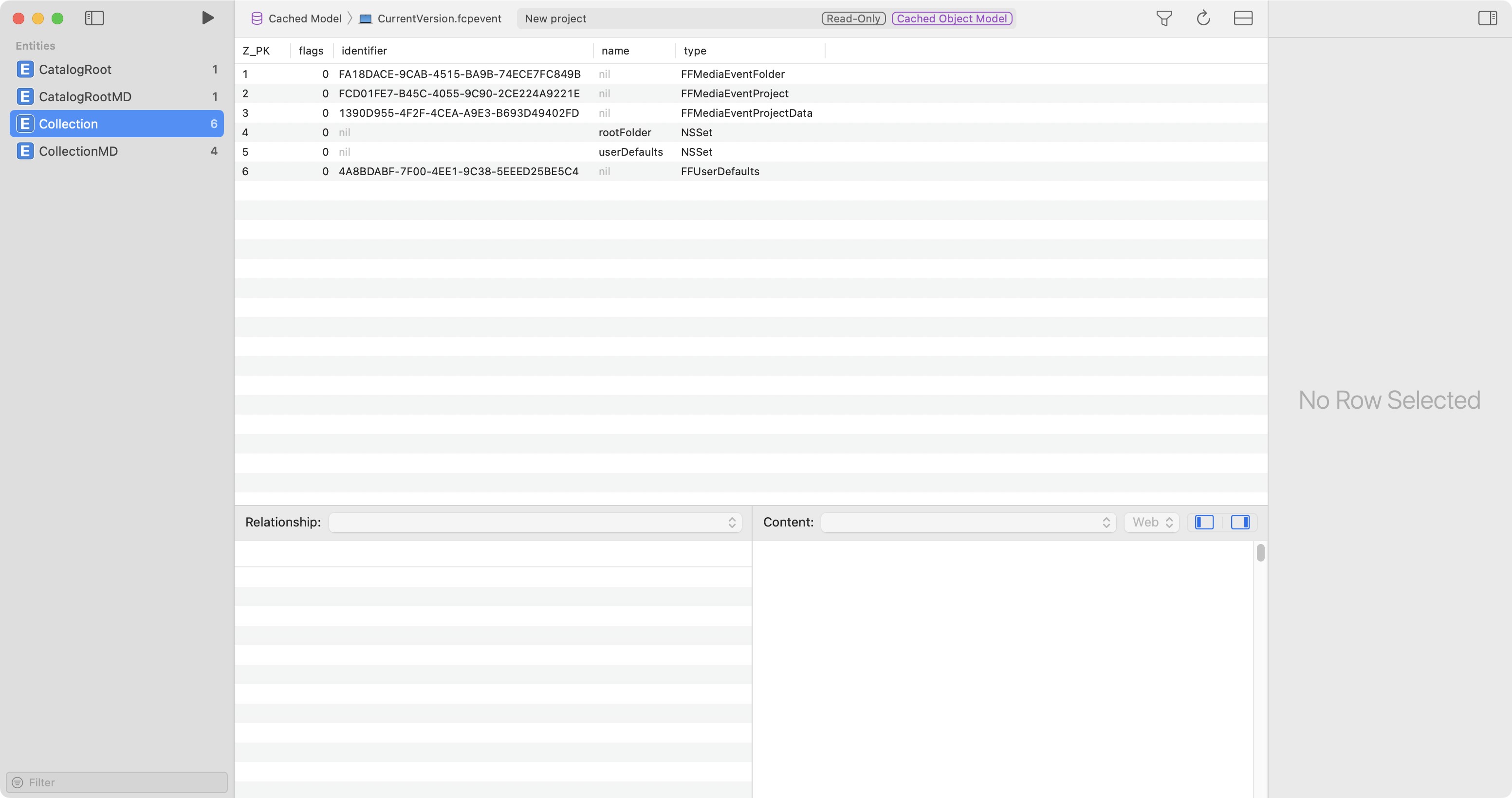The height and width of the screenshot is (798, 1512).
Task: Click the Cached Object Model badge
Action: pyautogui.click(x=952, y=18)
